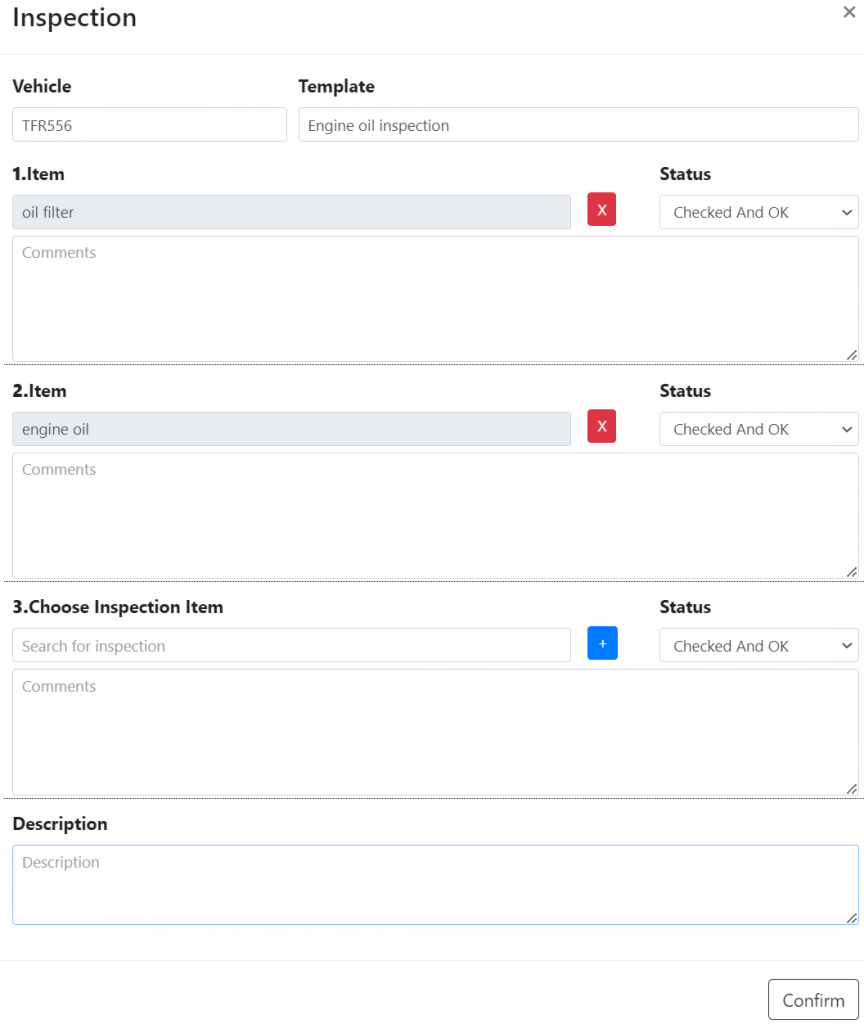Click the oil filter item field

(291, 212)
